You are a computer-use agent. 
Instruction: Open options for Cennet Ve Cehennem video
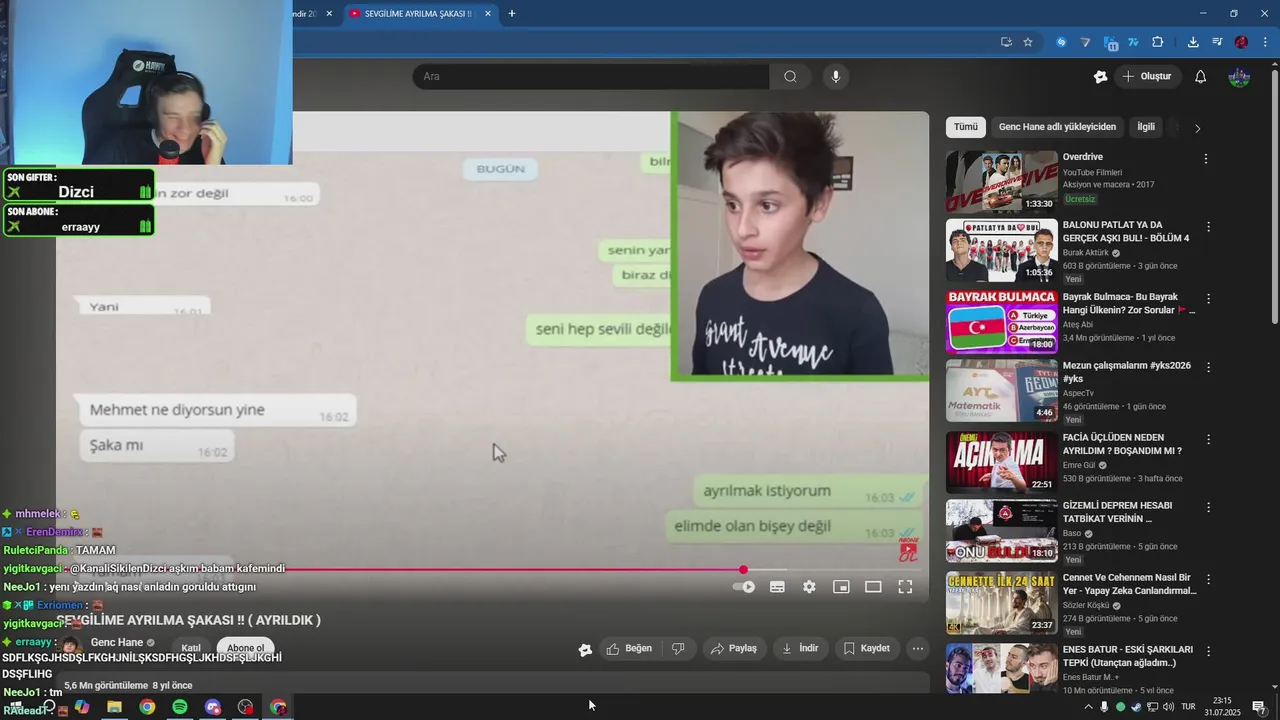(1208, 579)
